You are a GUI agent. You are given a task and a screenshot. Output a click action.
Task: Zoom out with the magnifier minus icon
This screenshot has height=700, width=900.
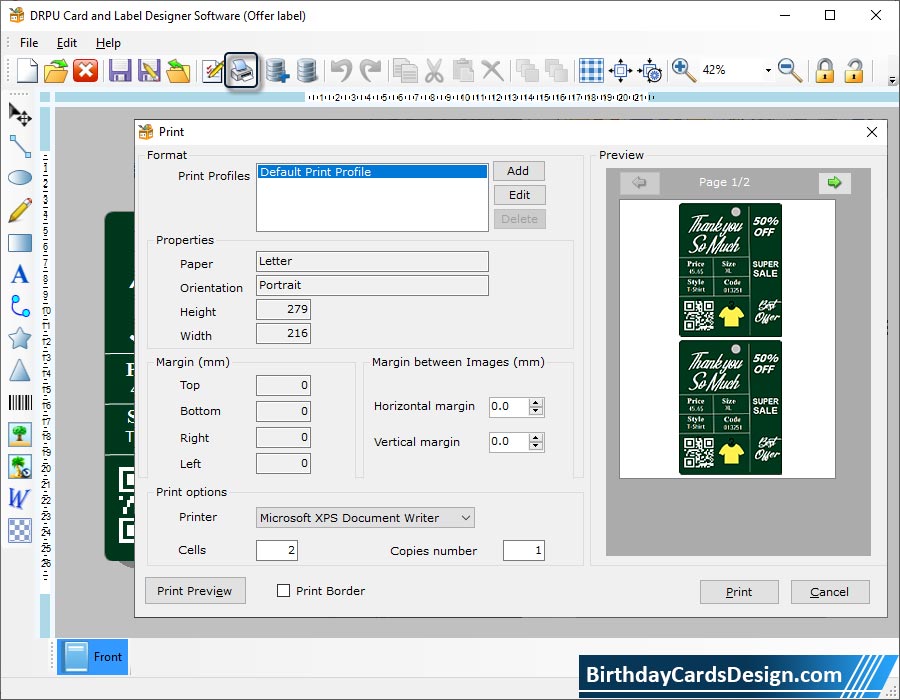point(790,71)
